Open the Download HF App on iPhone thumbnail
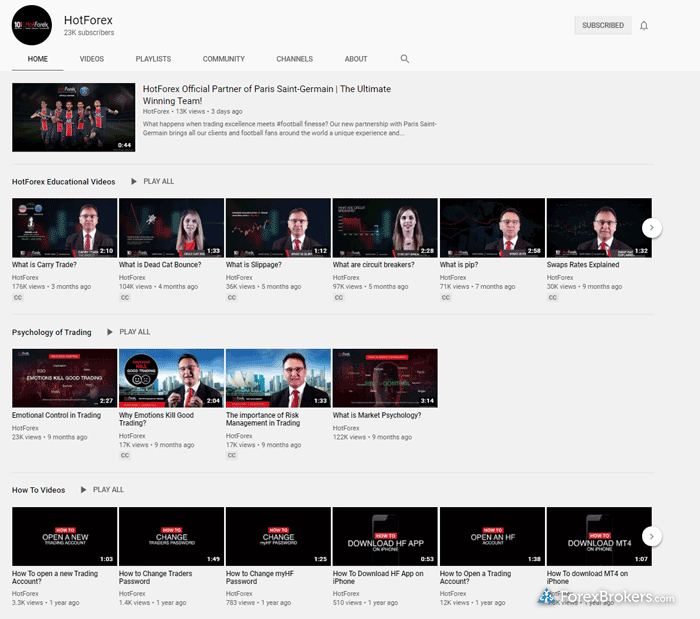 [x=385, y=536]
